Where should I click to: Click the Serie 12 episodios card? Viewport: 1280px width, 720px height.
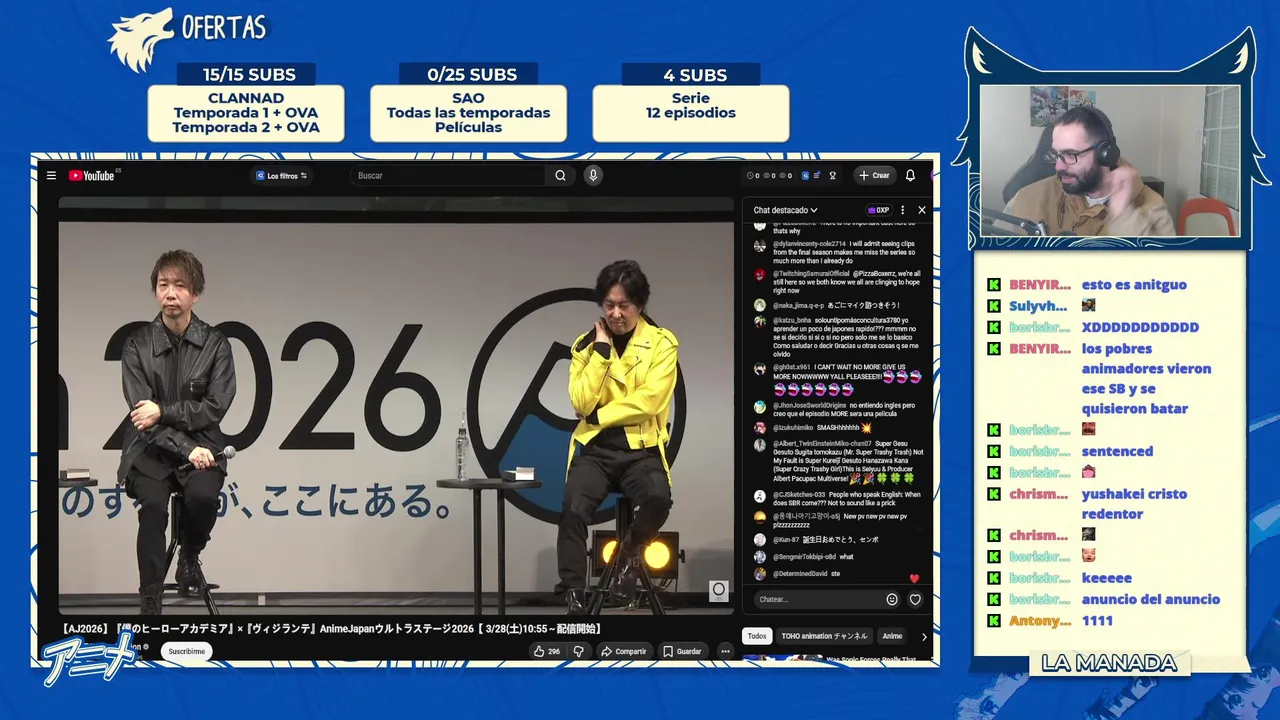coord(691,113)
